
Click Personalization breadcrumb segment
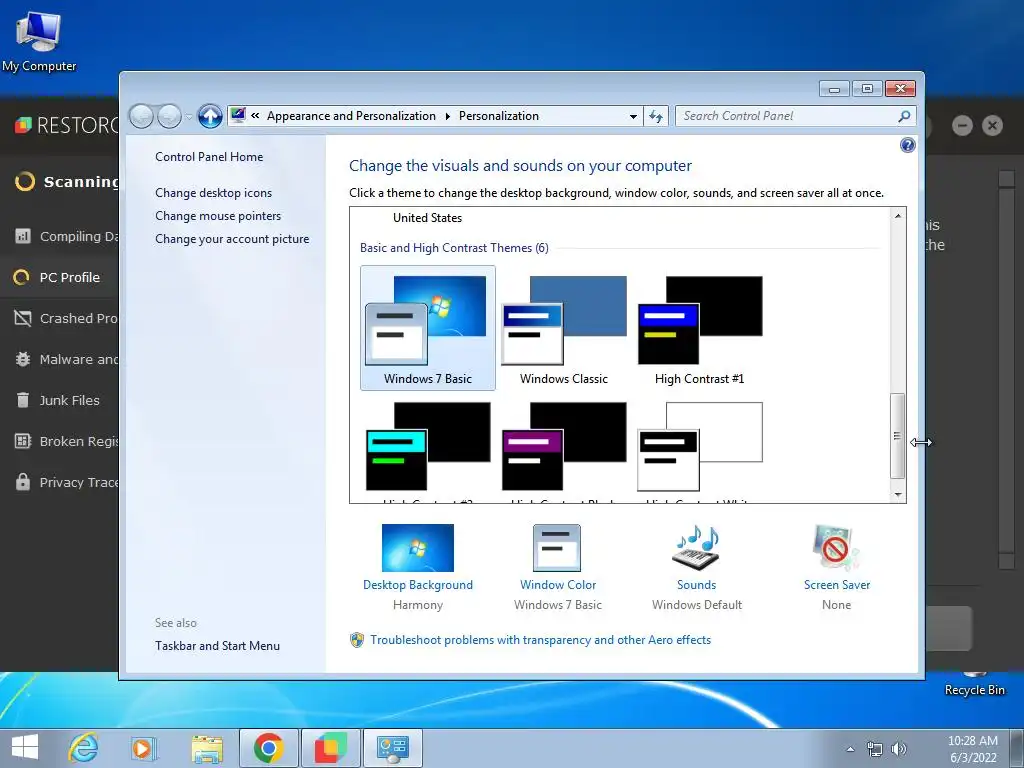point(498,116)
